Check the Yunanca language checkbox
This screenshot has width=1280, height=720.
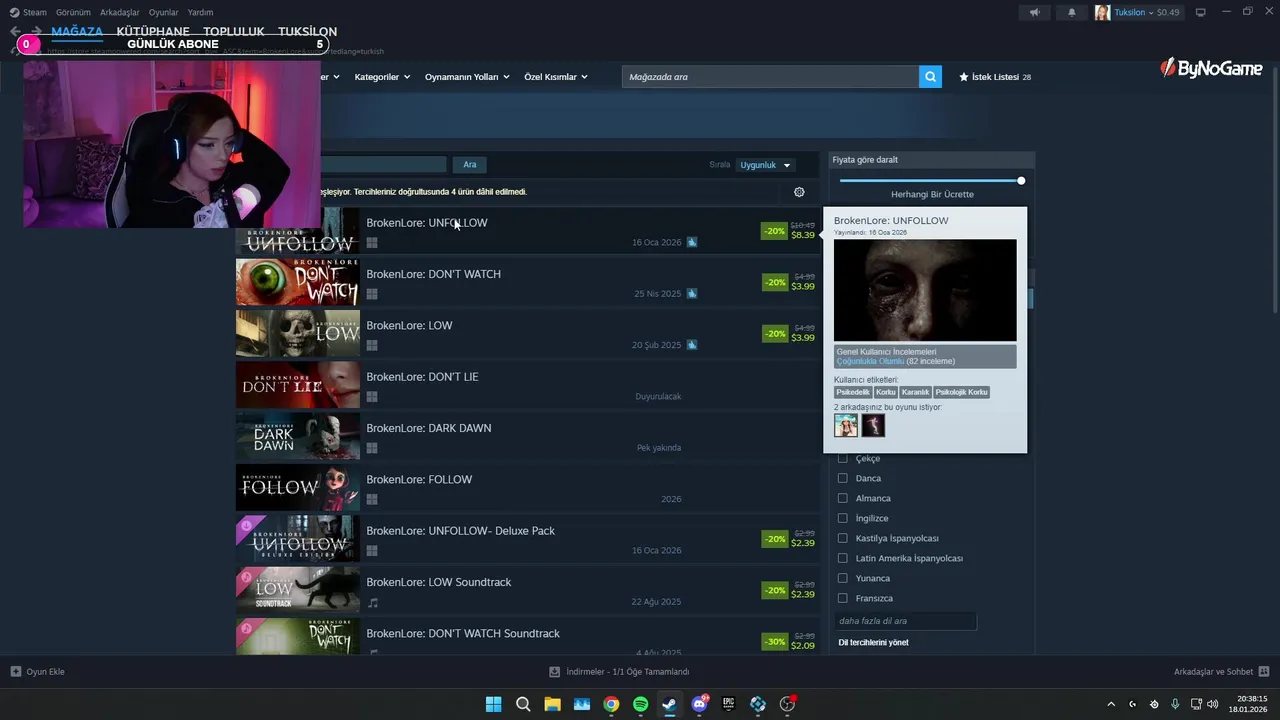(842, 578)
